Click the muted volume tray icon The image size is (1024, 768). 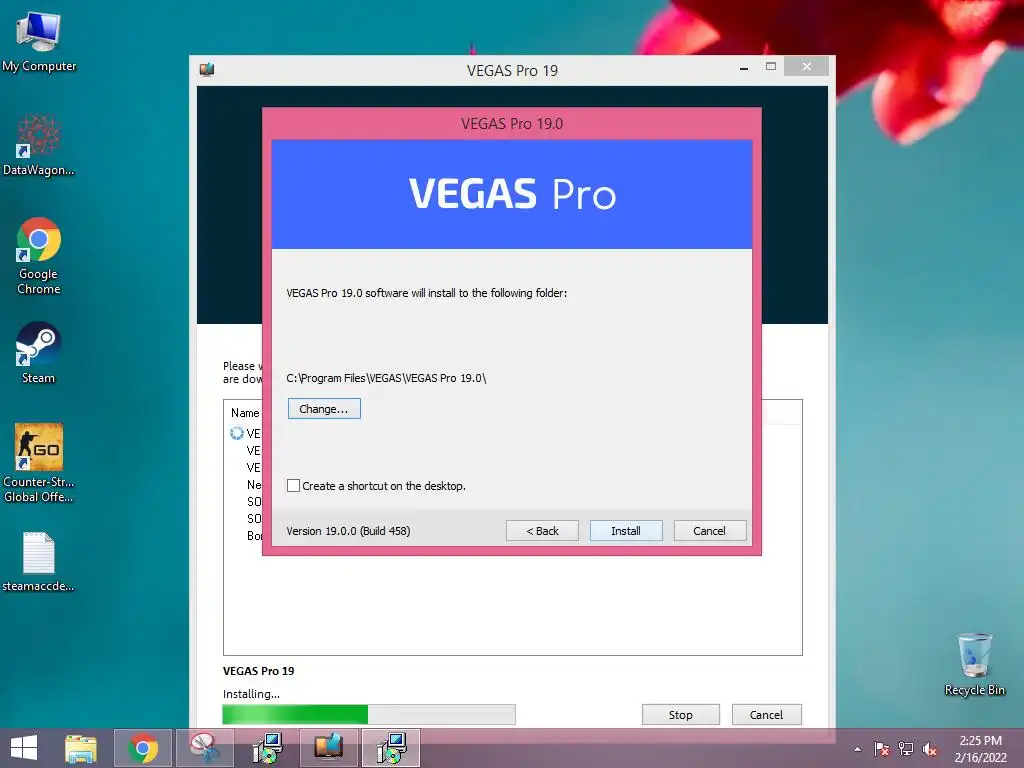pyautogui.click(x=930, y=749)
